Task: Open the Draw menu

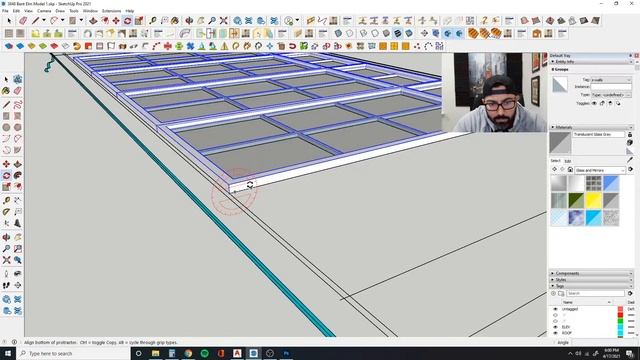Action: (60, 11)
